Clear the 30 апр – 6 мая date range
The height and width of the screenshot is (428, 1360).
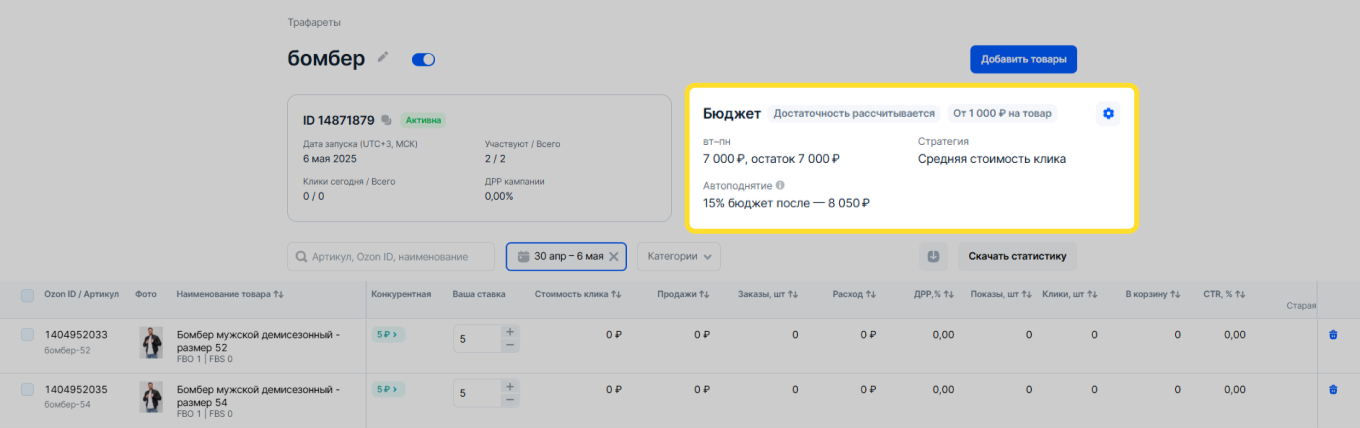(614, 256)
